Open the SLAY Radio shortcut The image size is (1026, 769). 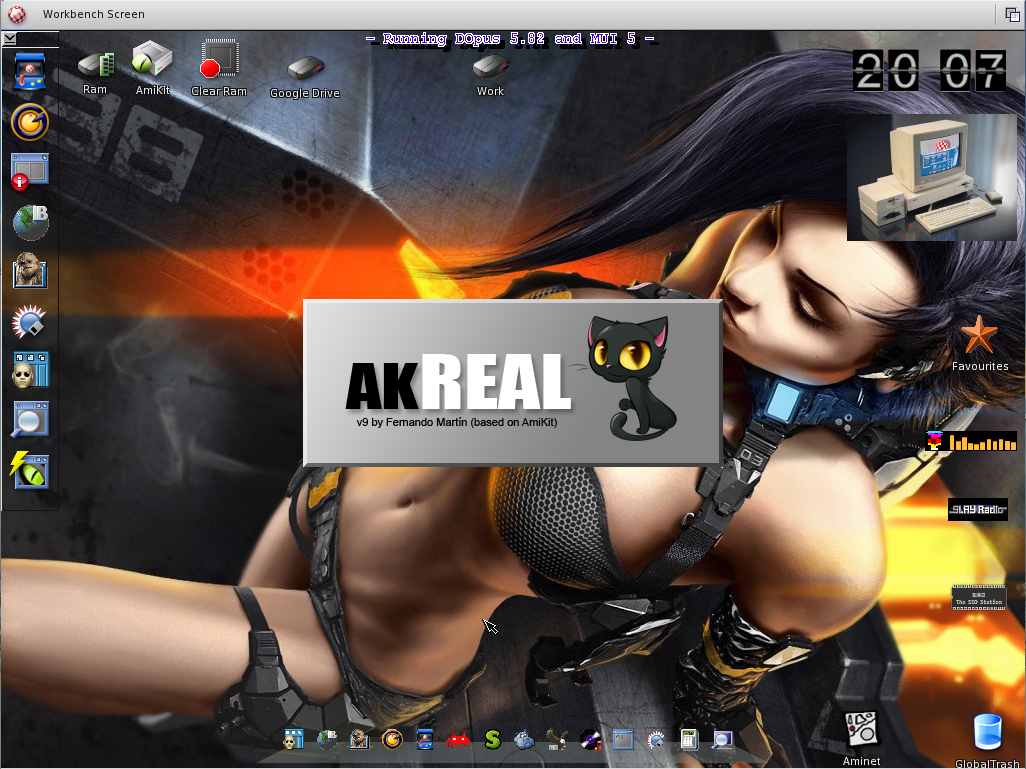978,509
